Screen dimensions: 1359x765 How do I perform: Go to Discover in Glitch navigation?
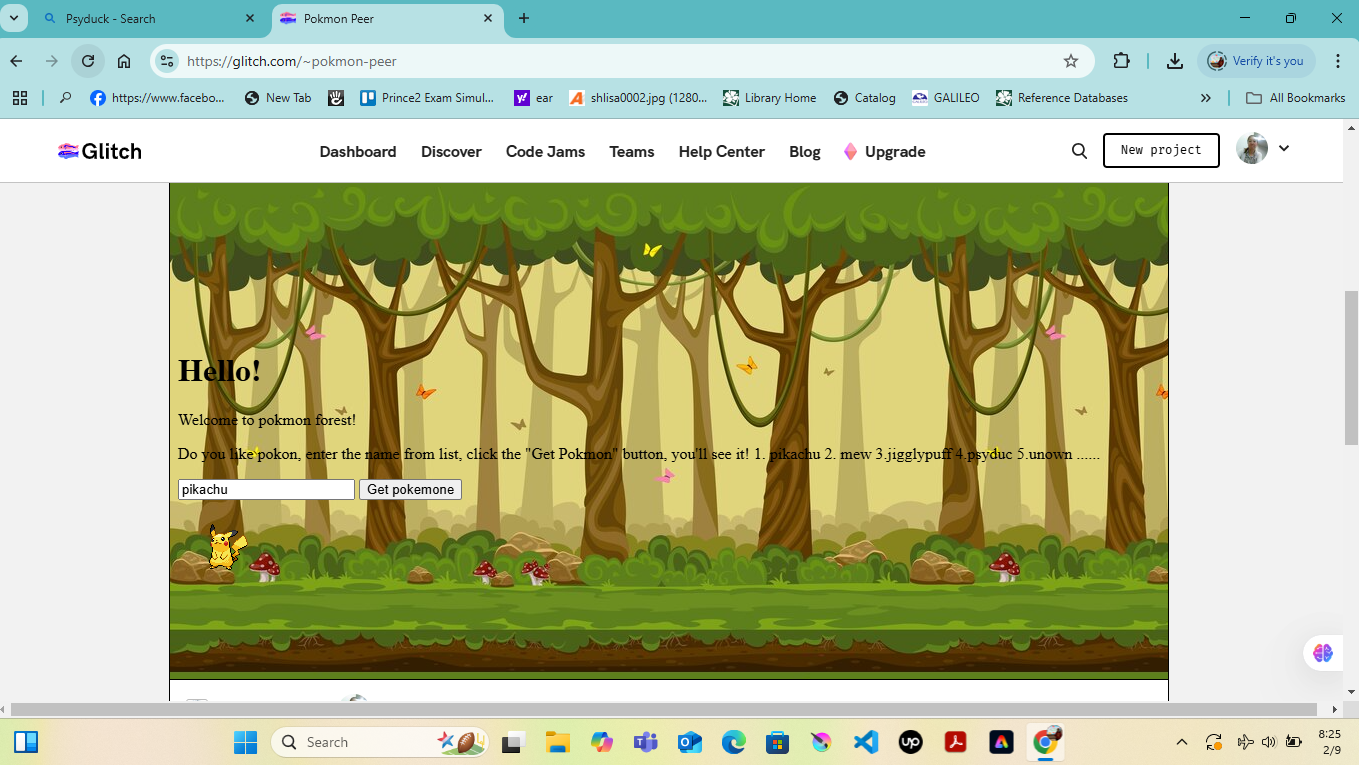point(451,152)
